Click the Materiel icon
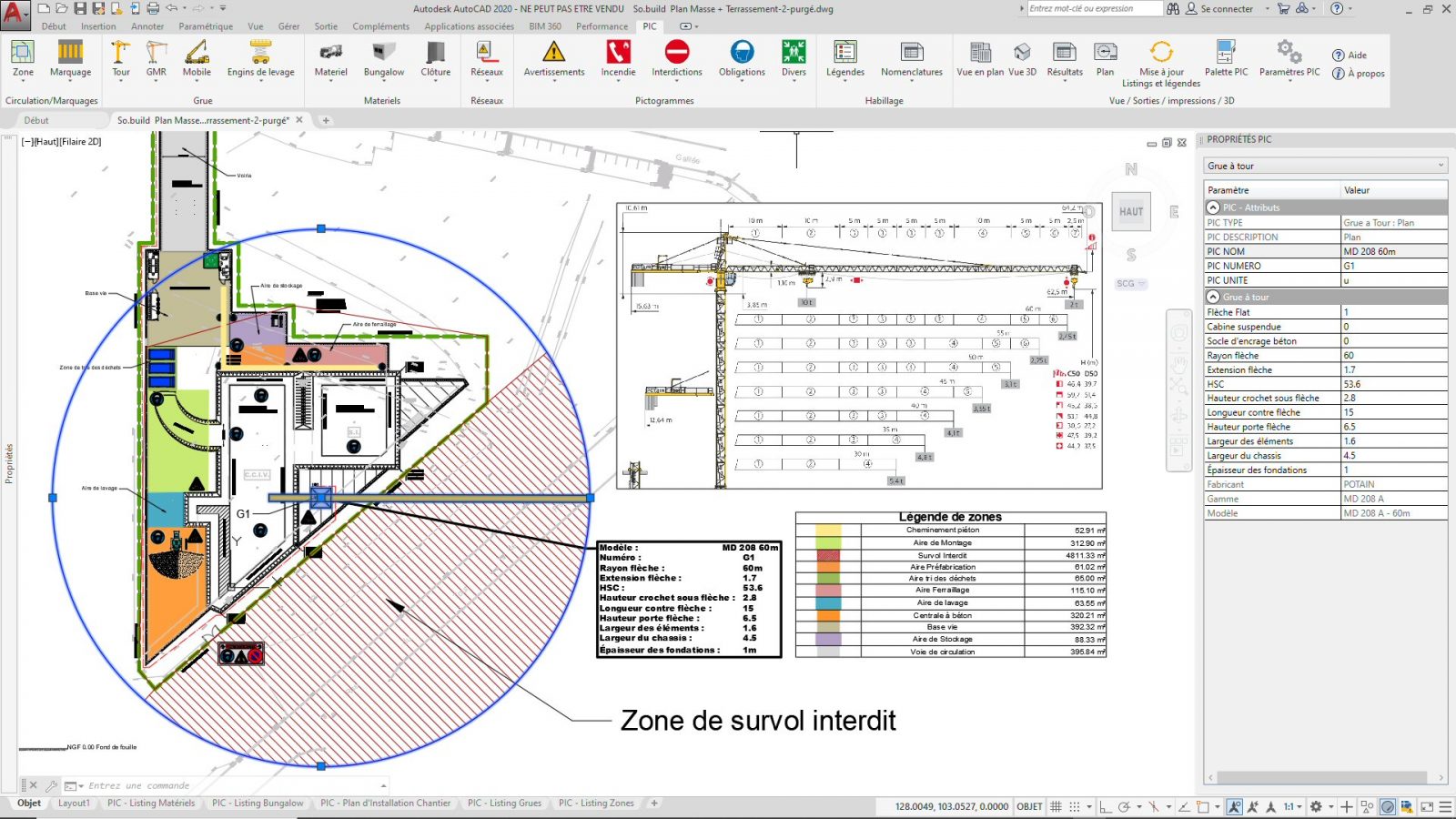The width and height of the screenshot is (1456, 819). click(331, 59)
